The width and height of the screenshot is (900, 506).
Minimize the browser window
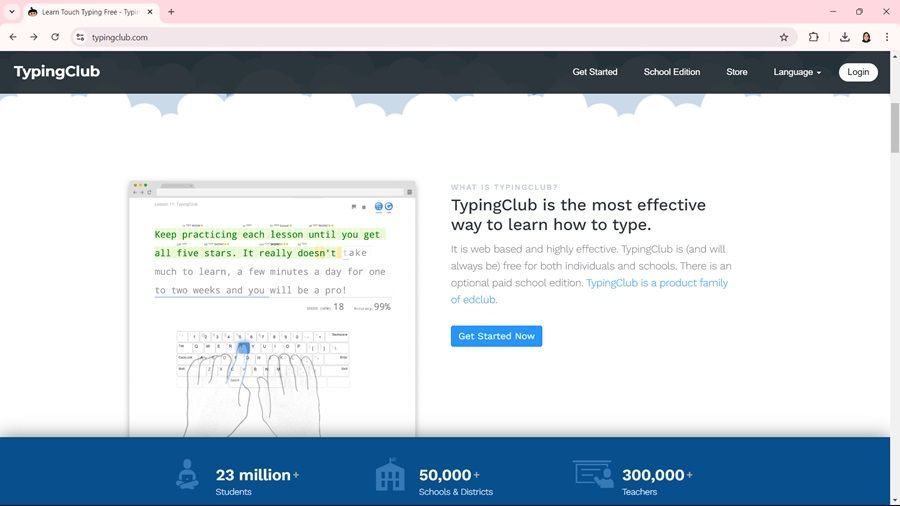click(833, 11)
